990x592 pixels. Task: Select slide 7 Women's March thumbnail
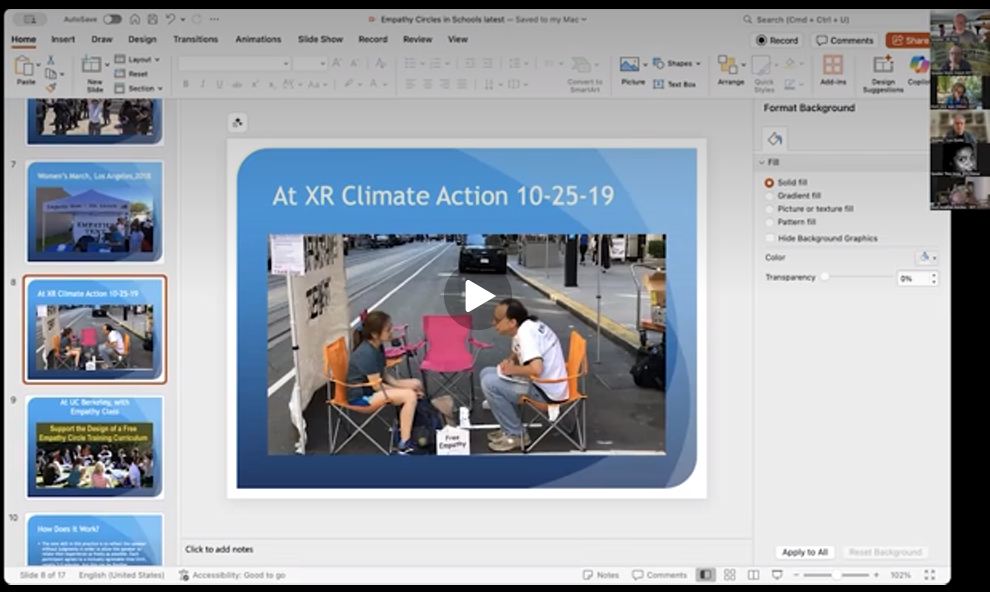click(95, 211)
